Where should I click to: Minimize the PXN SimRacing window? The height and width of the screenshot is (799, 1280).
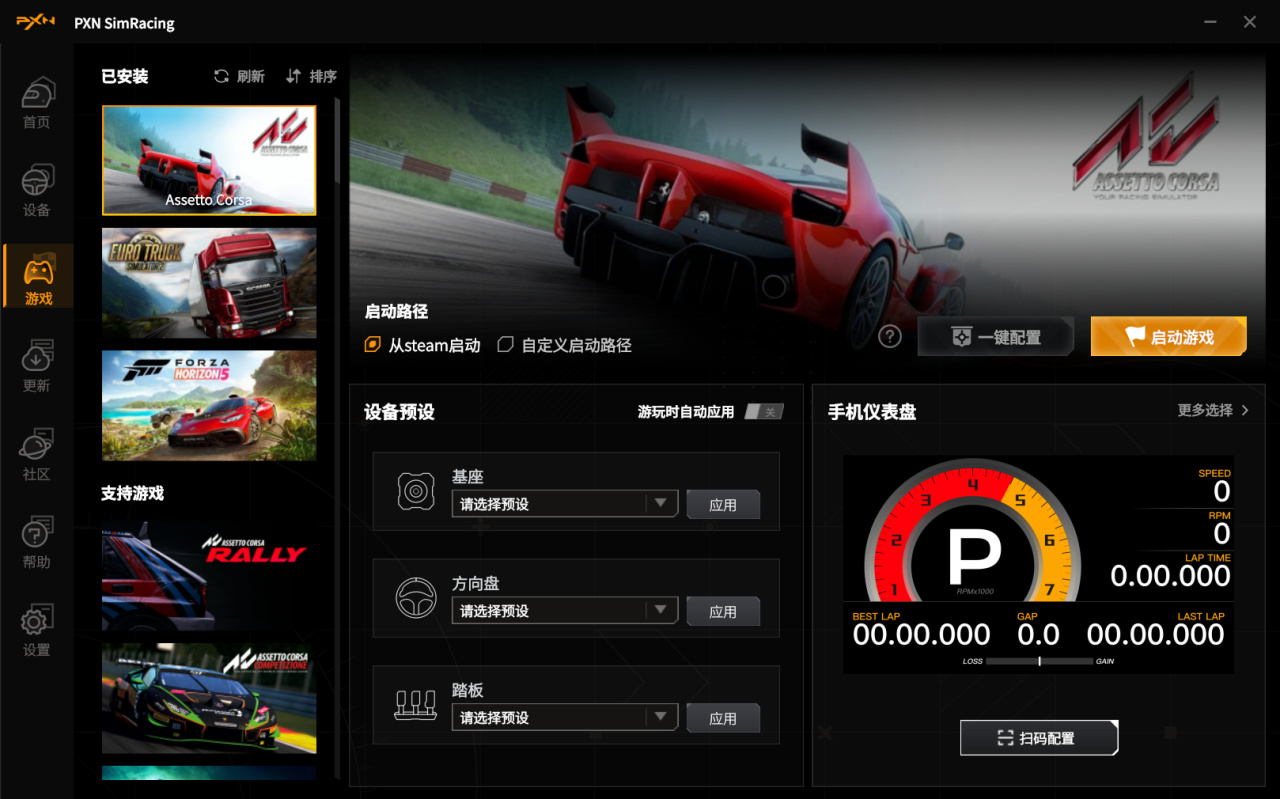coord(1211,22)
